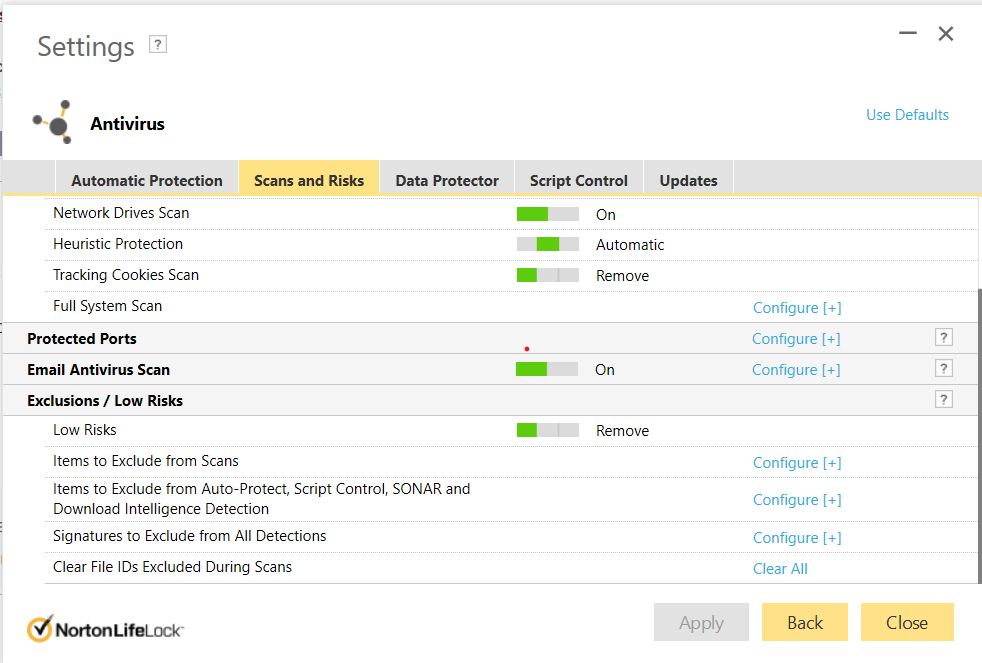This screenshot has height=663, width=982.
Task: Expand Configure [+] for Items to Exclude from Scans
Action: 796,463
